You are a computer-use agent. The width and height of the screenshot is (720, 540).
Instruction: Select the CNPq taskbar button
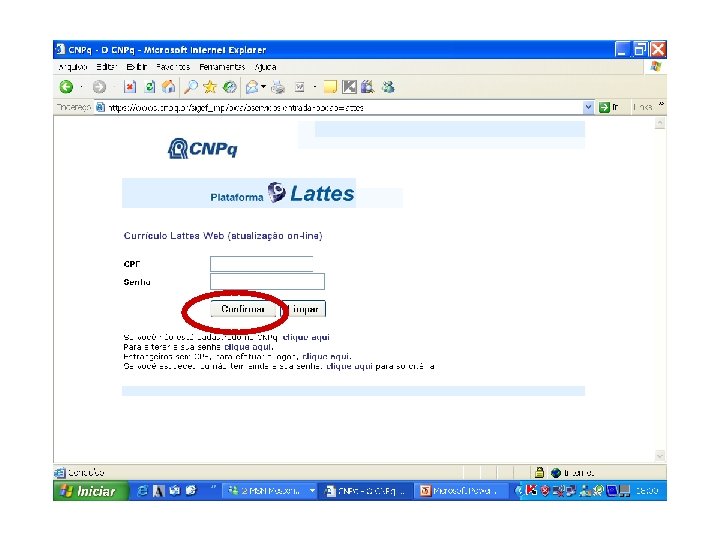click(x=365, y=491)
